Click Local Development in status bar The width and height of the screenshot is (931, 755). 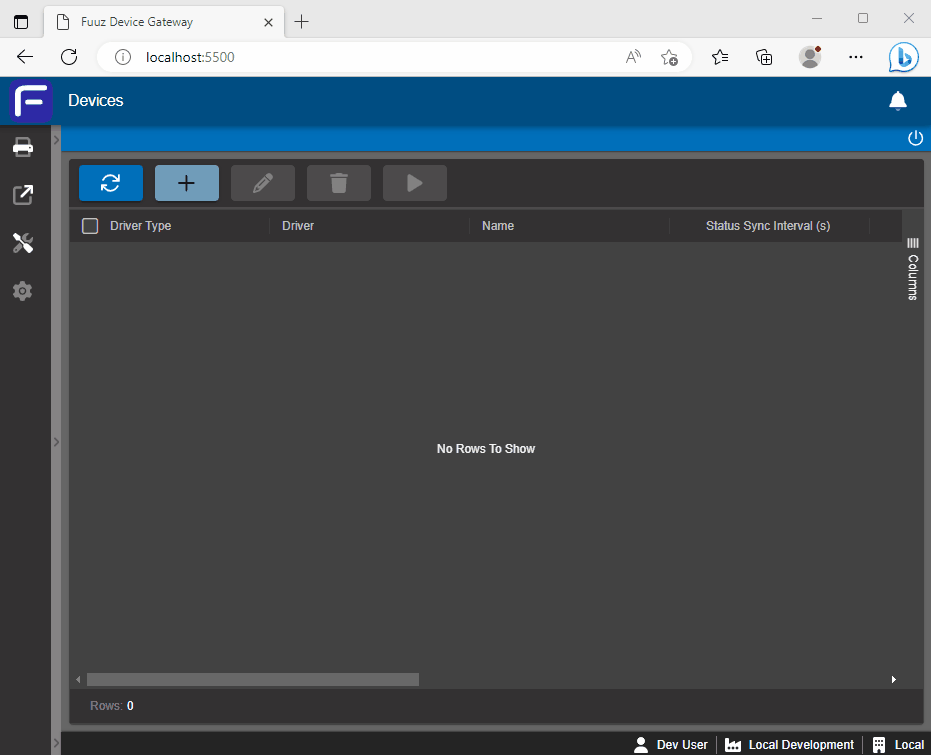[789, 745]
